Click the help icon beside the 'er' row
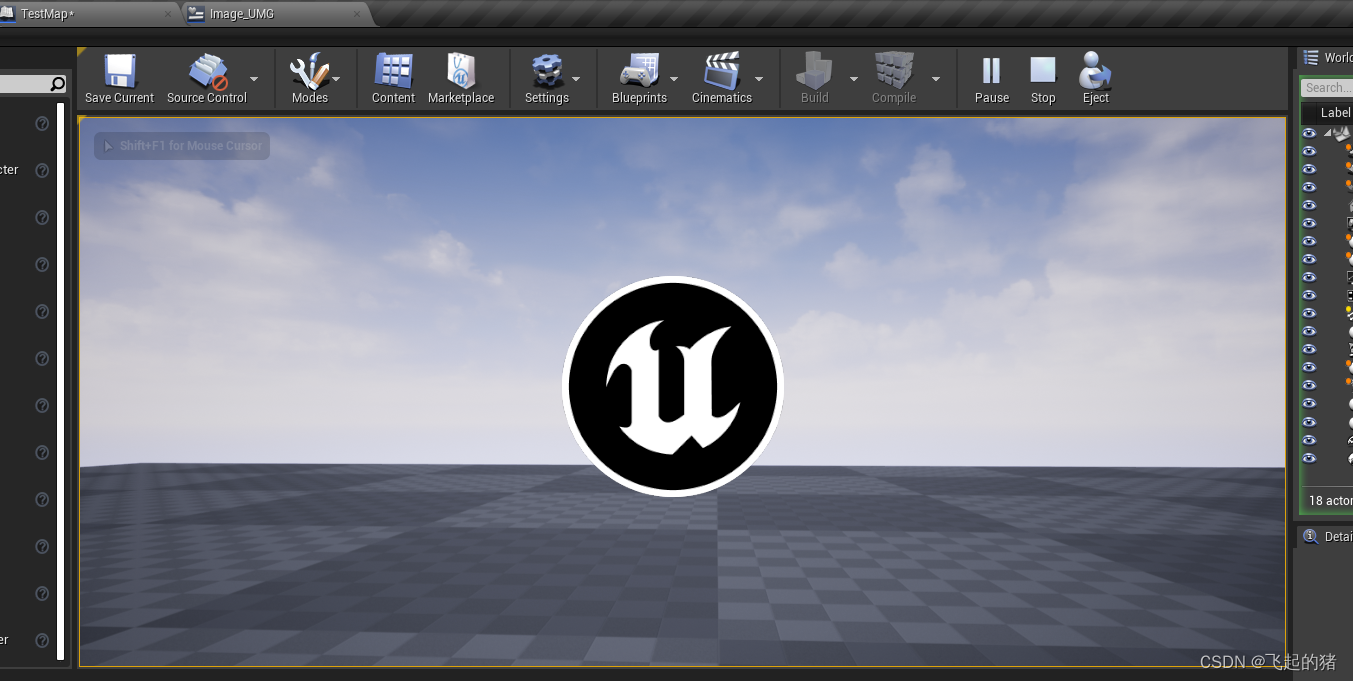Image resolution: width=1353 pixels, height=681 pixels. pyautogui.click(x=42, y=640)
